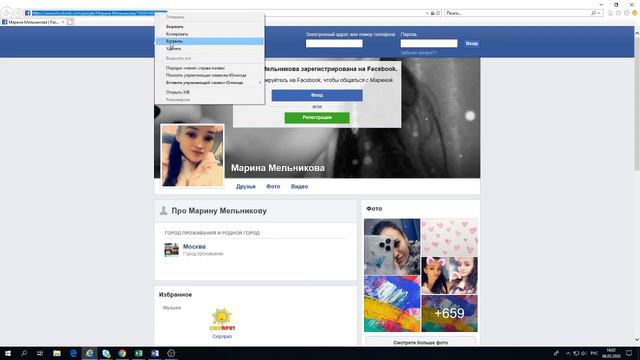
Task: Open Google Chrome from the taskbar
Action: (122, 353)
